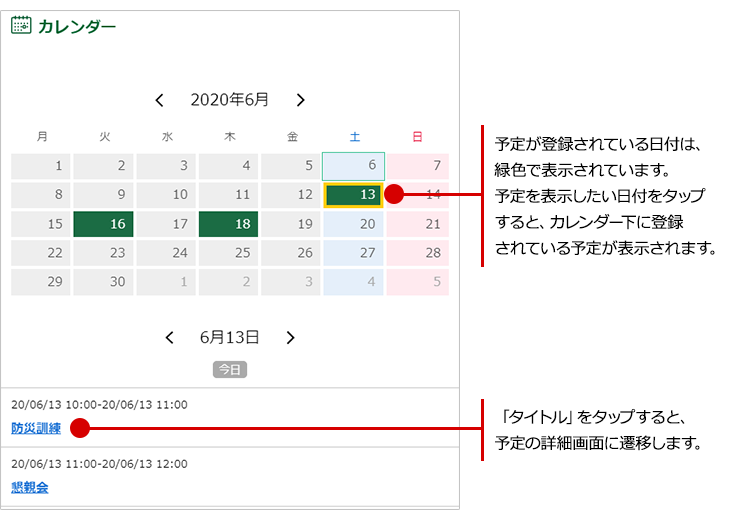
Task: Select Wednesday date 10
Action: coord(166,195)
